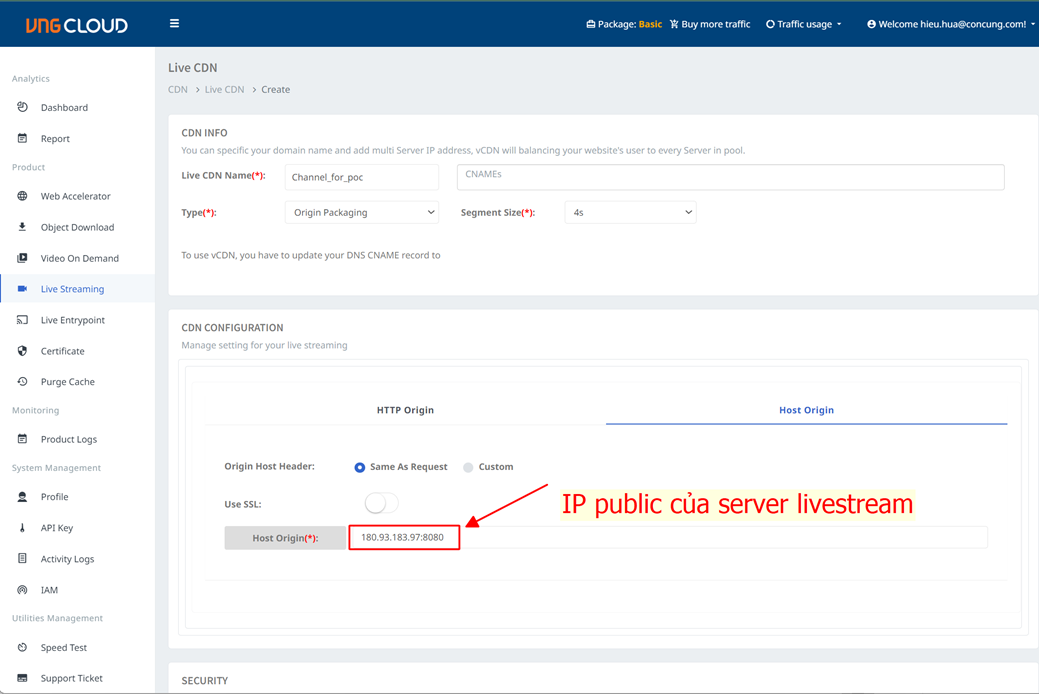
Task: Click the Purge Cache icon
Action: (x=22, y=382)
